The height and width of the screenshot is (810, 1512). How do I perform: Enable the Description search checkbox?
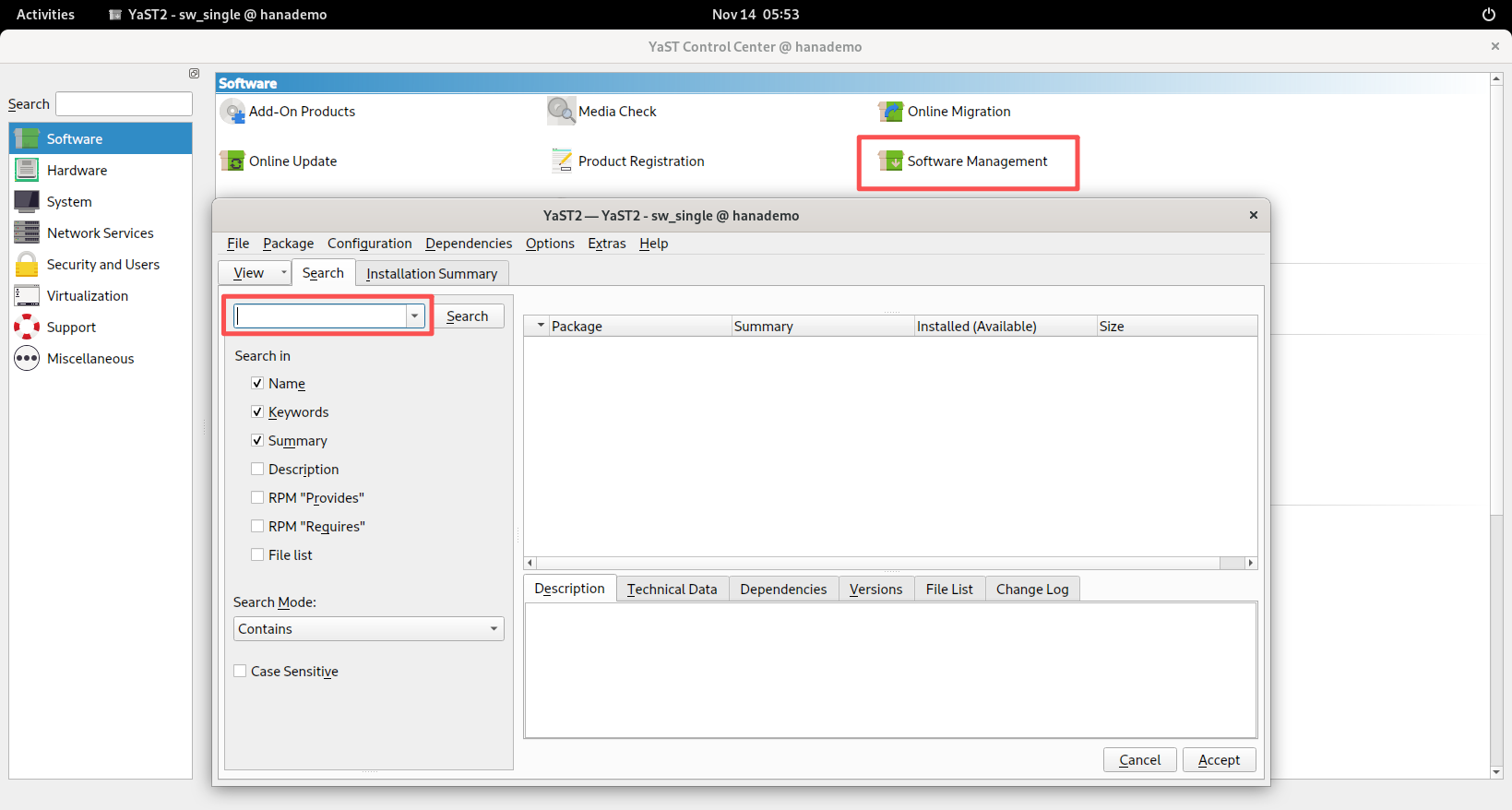(x=257, y=469)
